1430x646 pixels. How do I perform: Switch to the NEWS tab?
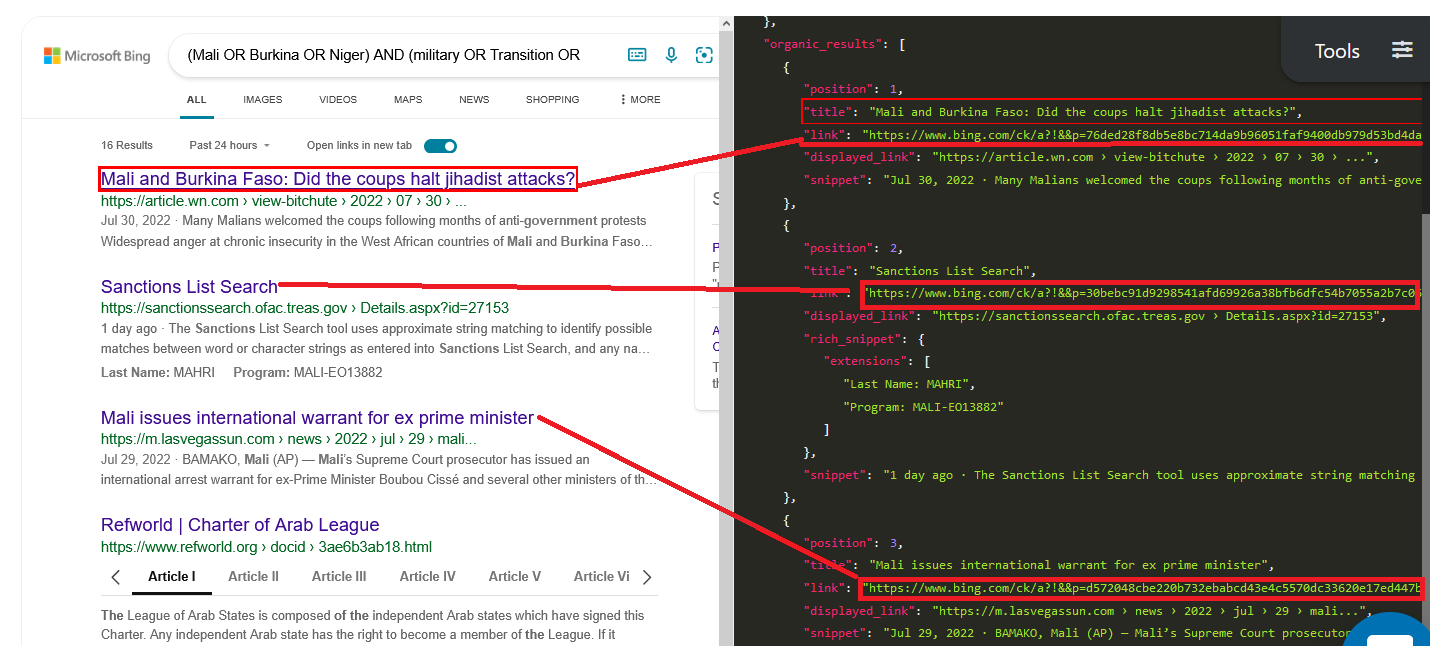tap(474, 99)
